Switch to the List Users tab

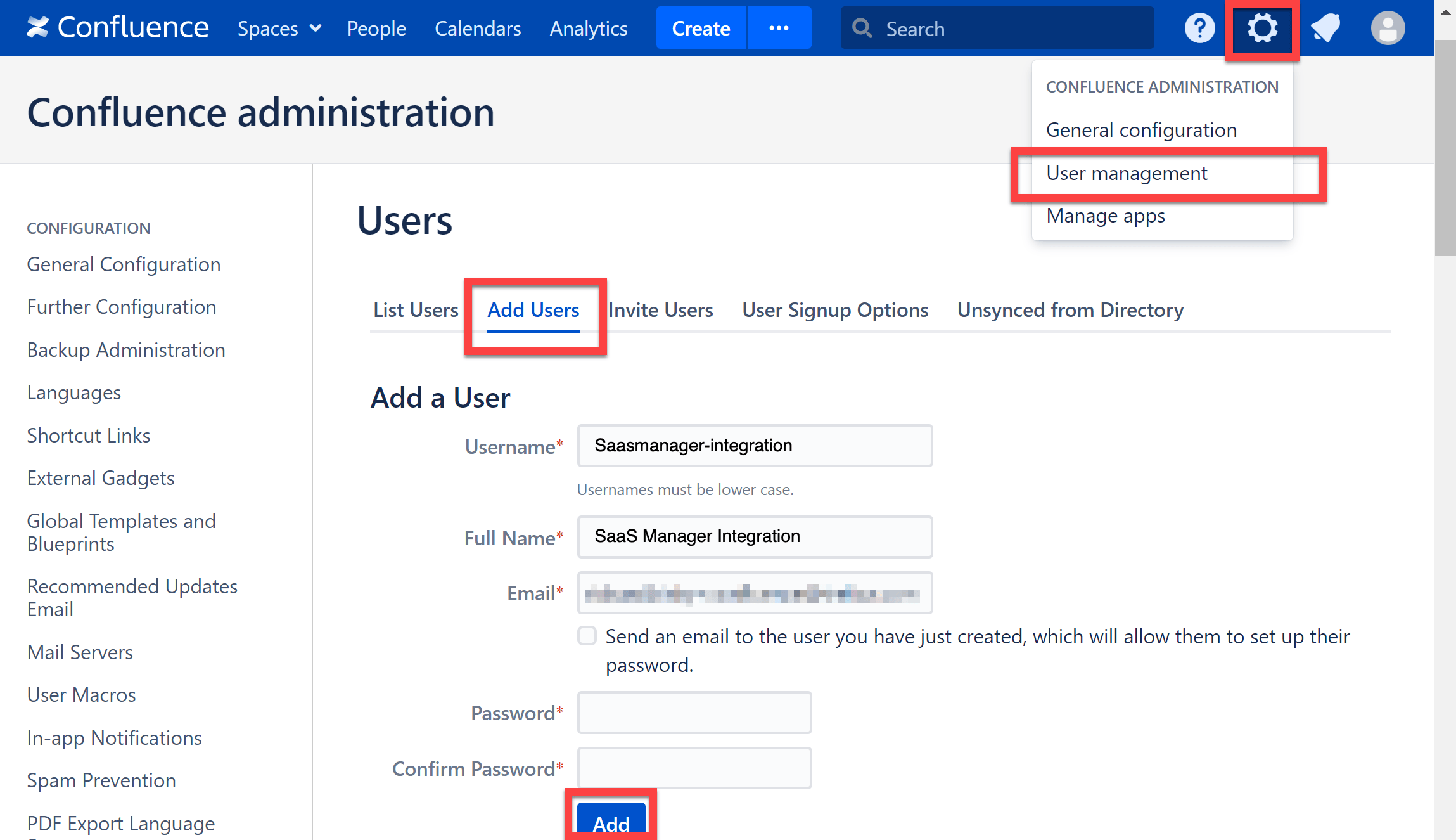(416, 310)
